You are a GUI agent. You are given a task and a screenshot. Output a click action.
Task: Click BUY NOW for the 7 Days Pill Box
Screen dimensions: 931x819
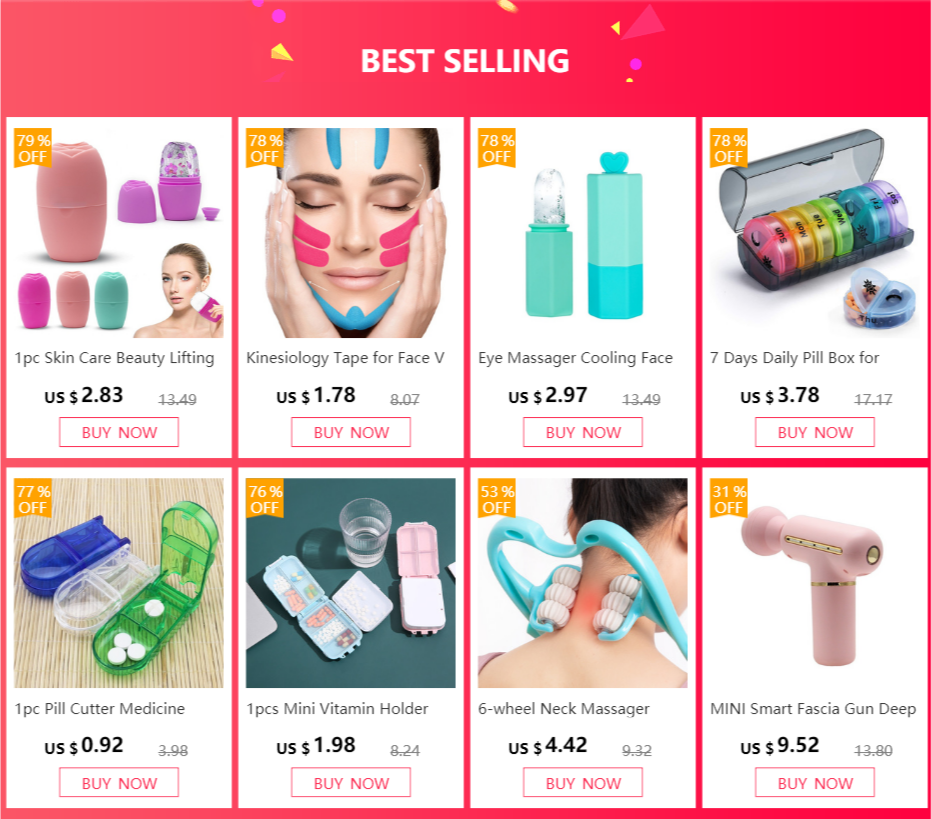(x=815, y=432)
